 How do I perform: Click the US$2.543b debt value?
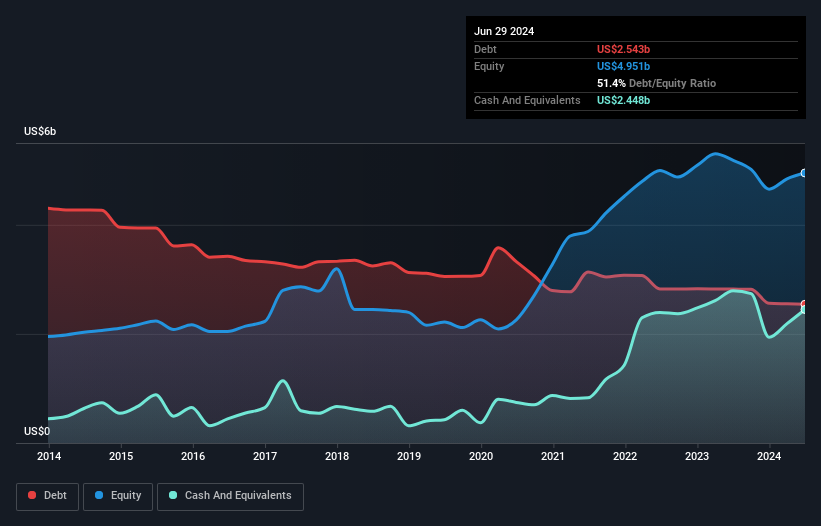623,49
